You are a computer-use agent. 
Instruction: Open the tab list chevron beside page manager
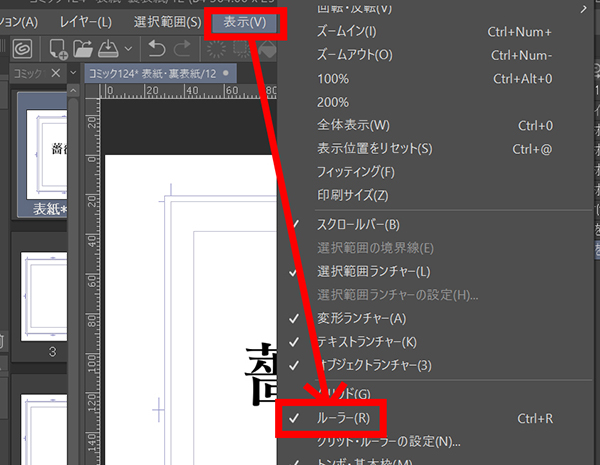coord(72,74)
